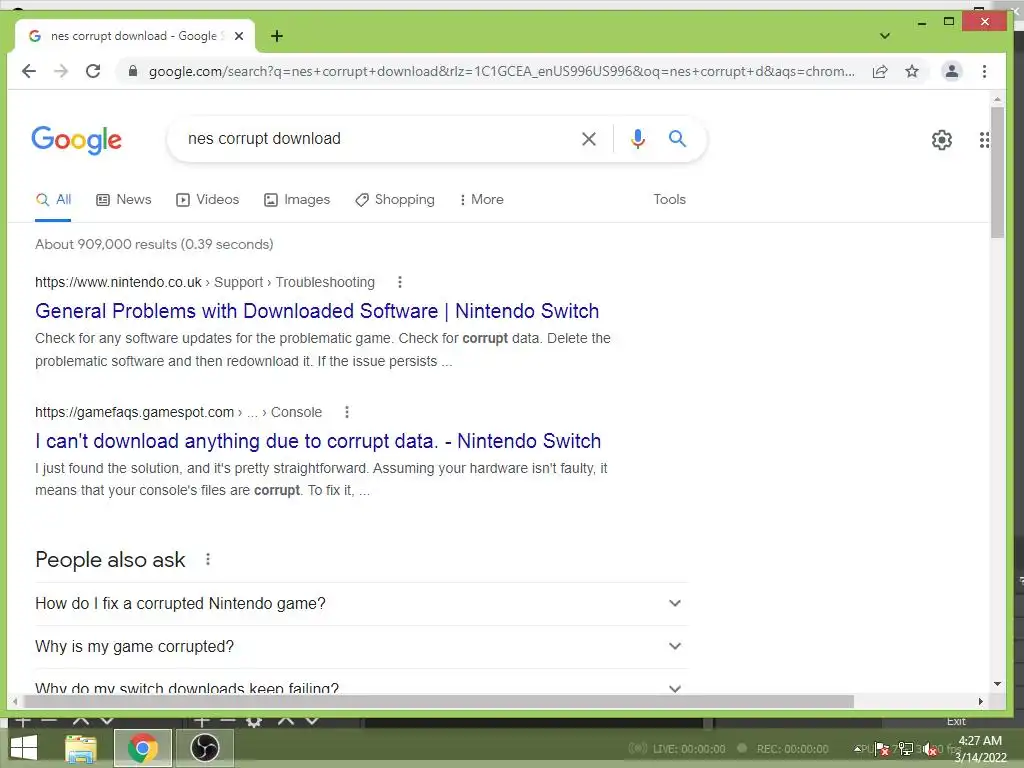Open the nintendo.co.uk result's three-dot menu
Image resolution: width=1024 pixels, height=768 pixels.
click(x=400, y=282)
